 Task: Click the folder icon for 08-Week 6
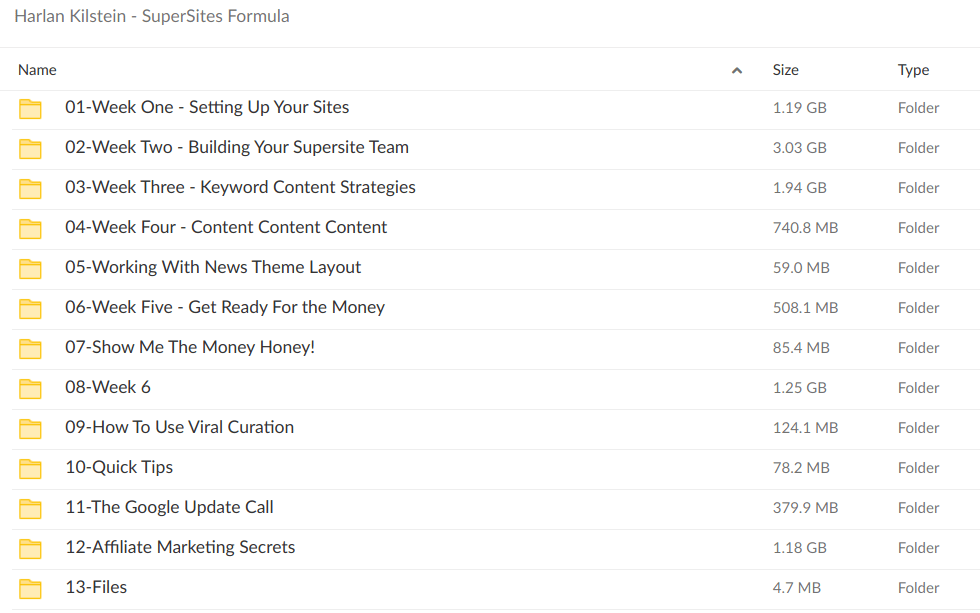point(31,389)
